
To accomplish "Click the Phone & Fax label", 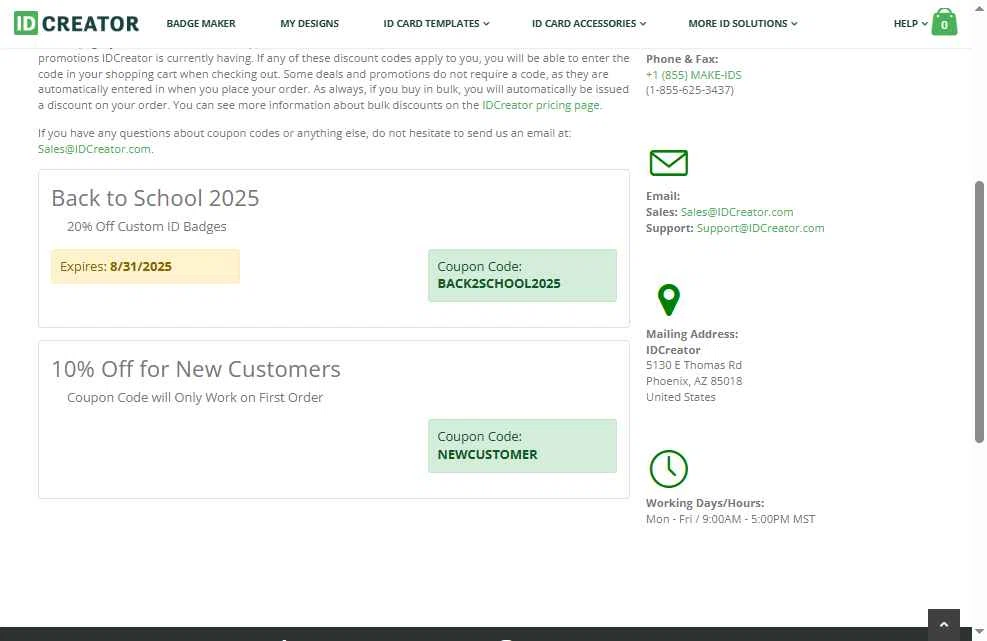I will coord(682,59).
